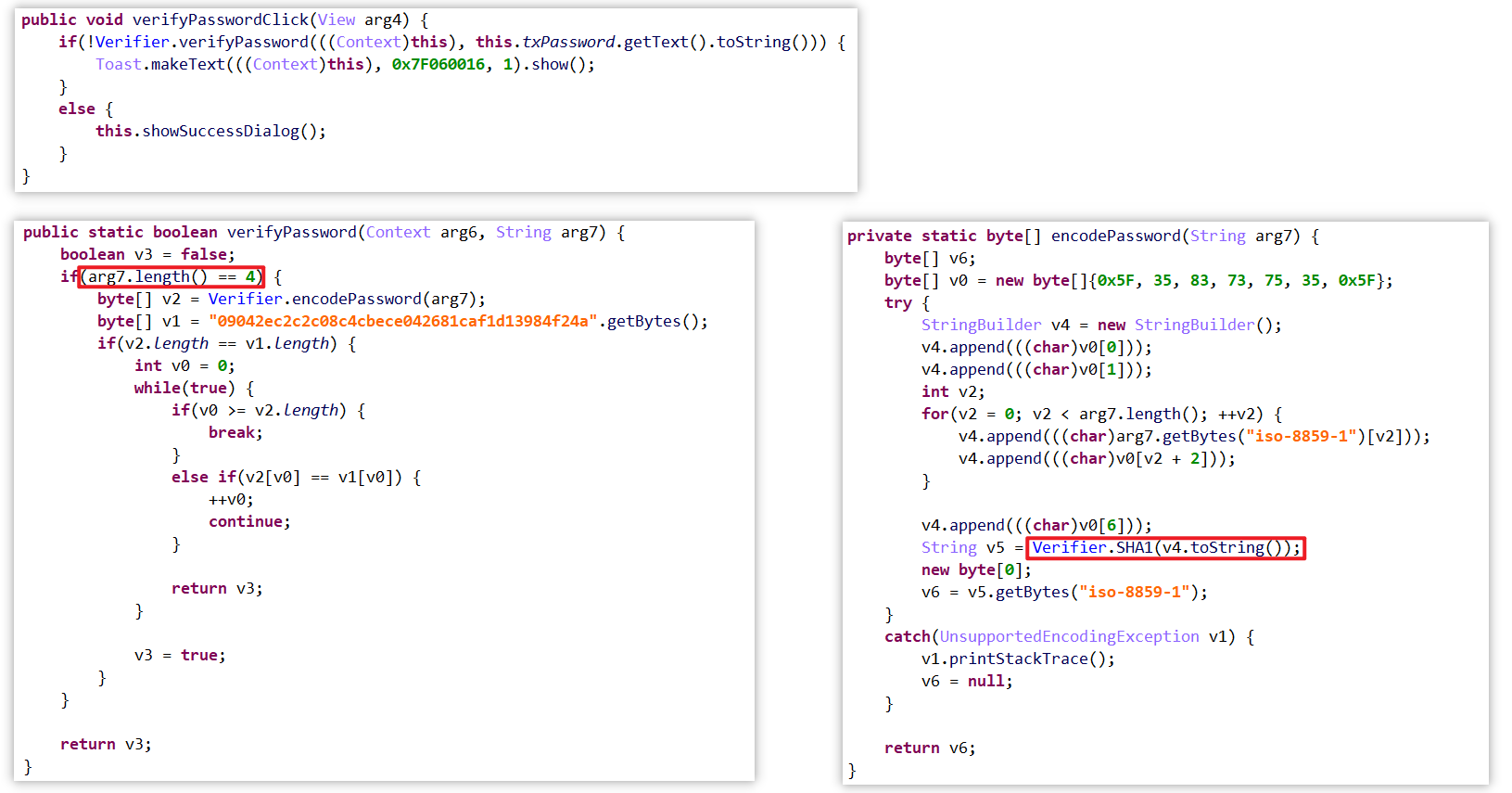Click the "try" keyword

(898, 303)
